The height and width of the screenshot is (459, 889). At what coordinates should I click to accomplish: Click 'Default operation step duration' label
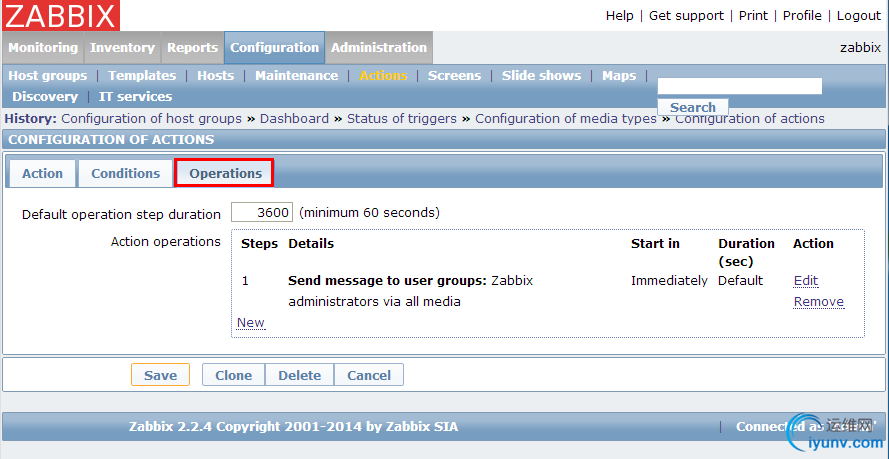121,215
